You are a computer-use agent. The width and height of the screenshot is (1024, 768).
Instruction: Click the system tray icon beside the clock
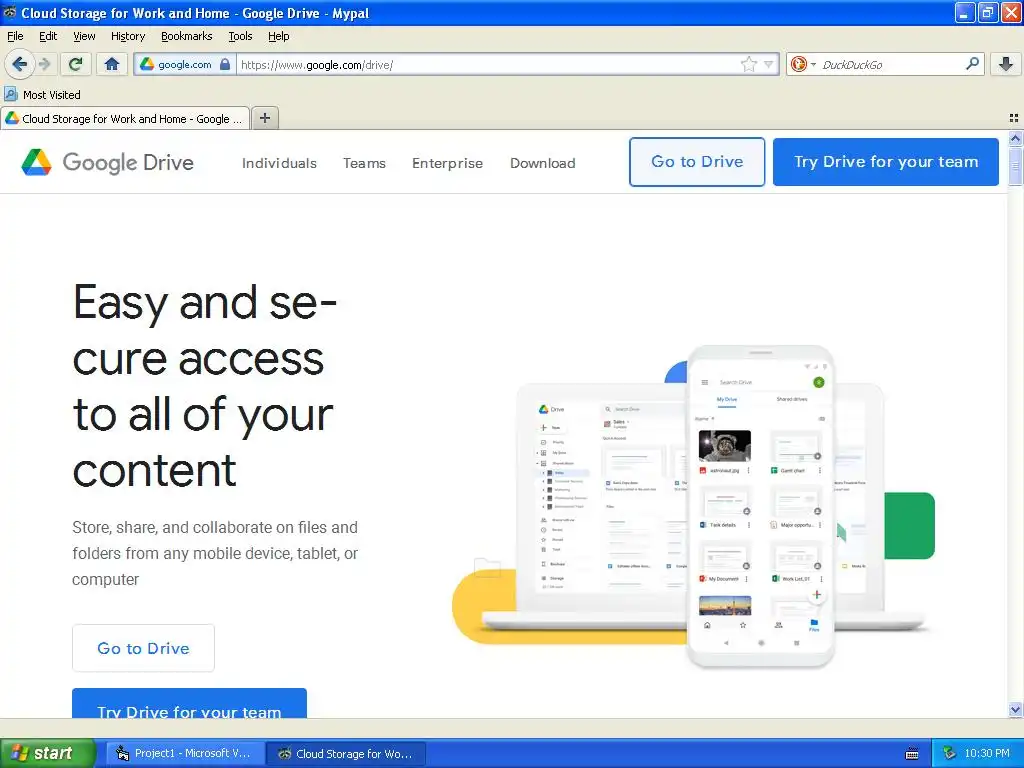click(949, 753)
